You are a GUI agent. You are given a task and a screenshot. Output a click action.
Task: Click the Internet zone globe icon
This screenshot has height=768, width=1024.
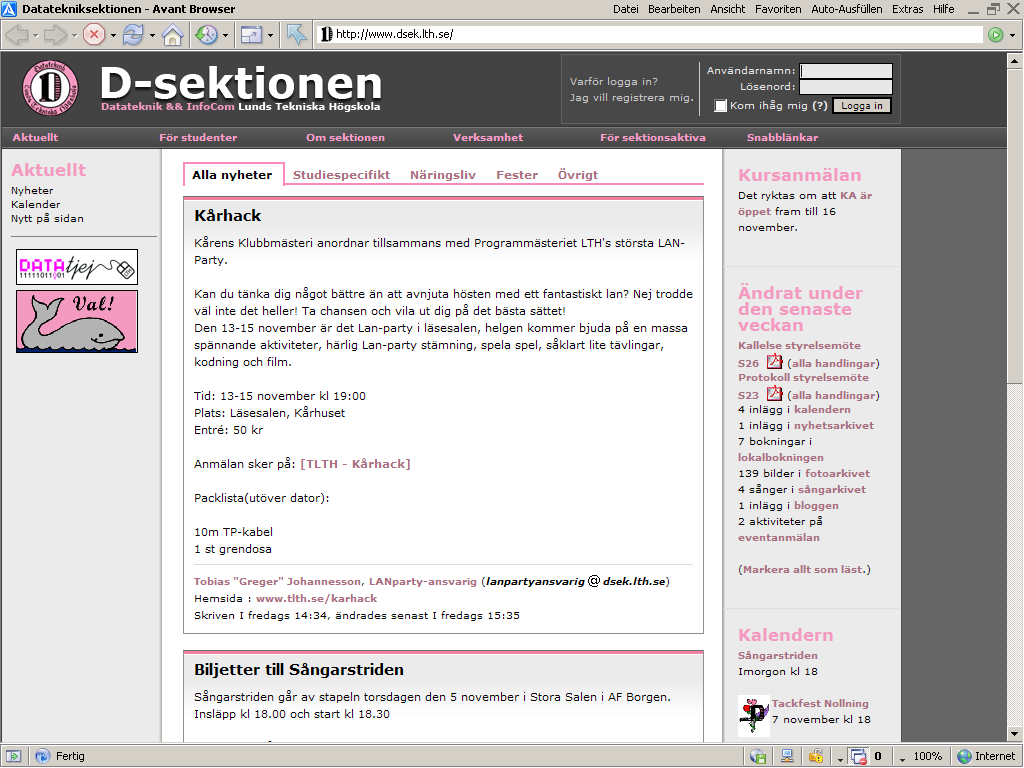click(x=965, y=756)
